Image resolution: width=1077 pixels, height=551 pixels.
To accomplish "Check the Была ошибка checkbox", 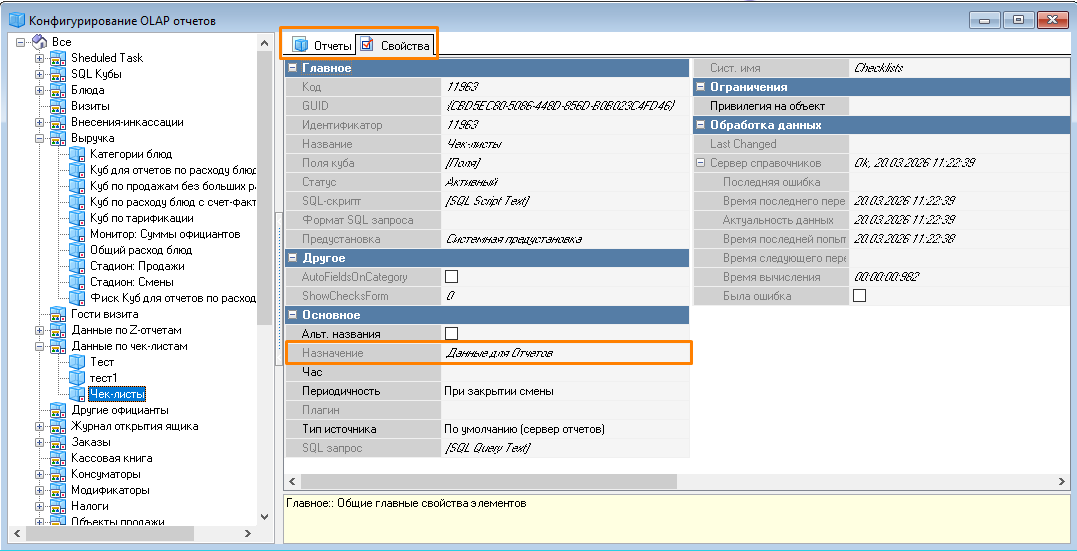I will coord(859,296).
